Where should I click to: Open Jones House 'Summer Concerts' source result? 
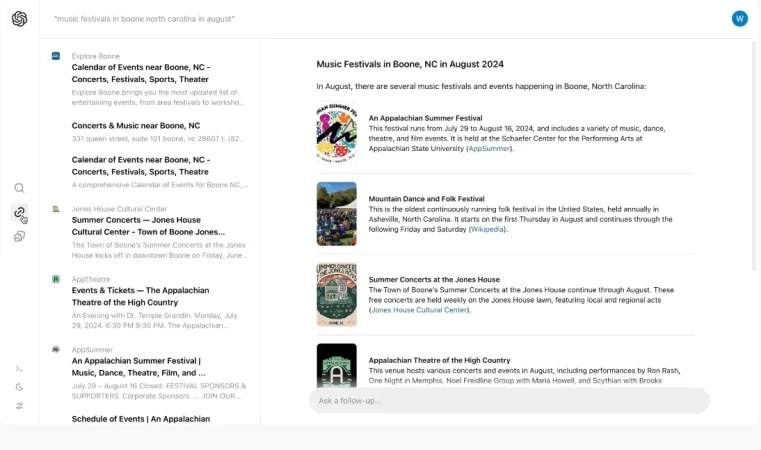148,225
